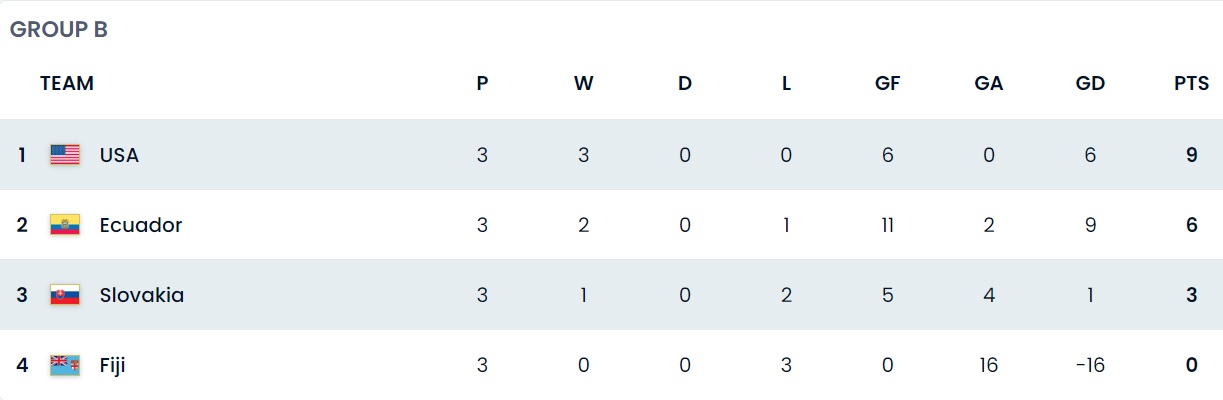
Task: Click Fiji's -16 goal difference cell
Action: tap(1090, 365)
